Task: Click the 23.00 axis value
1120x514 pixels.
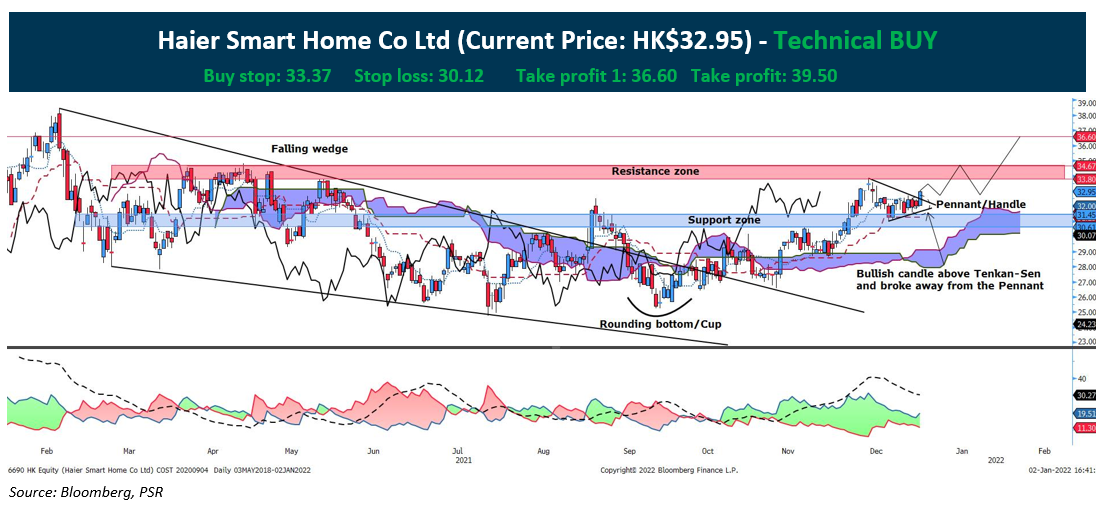Action: point(1086,342)
